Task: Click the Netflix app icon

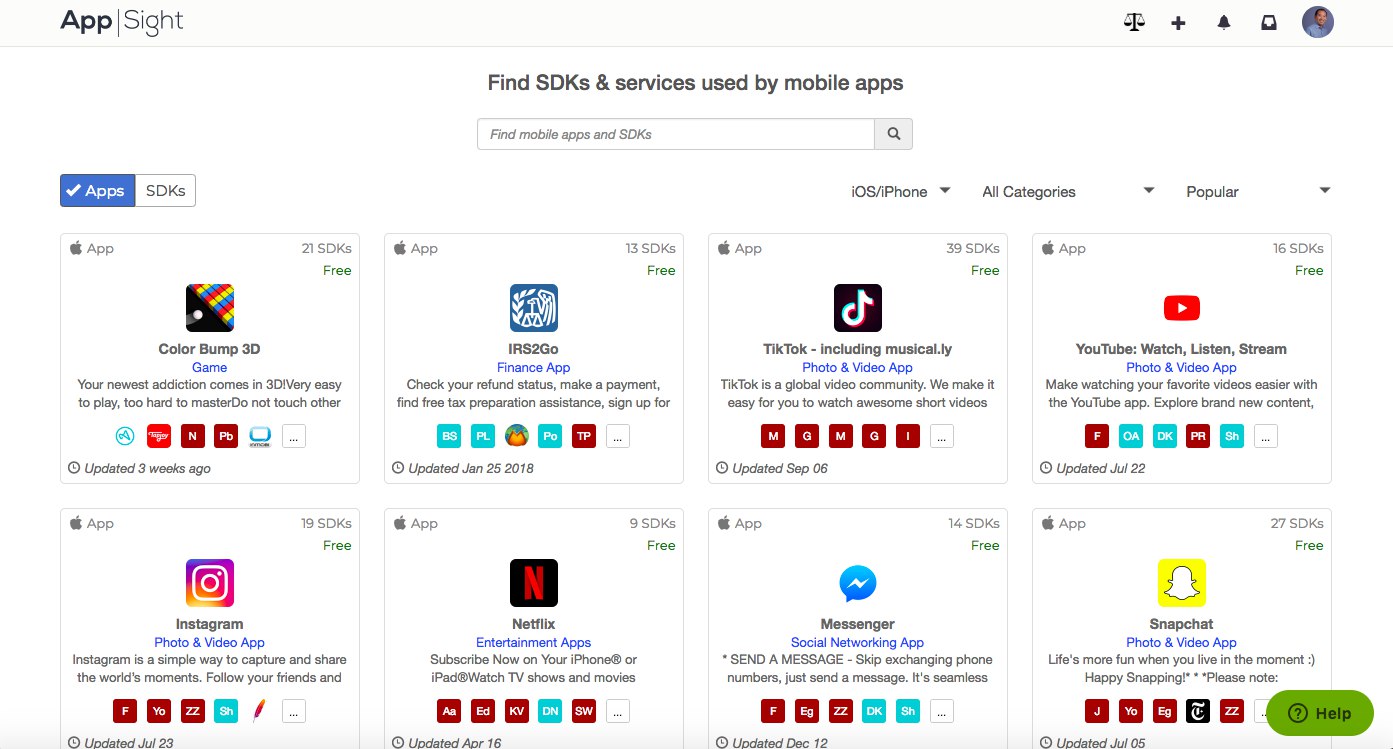Action: point(534,583)
